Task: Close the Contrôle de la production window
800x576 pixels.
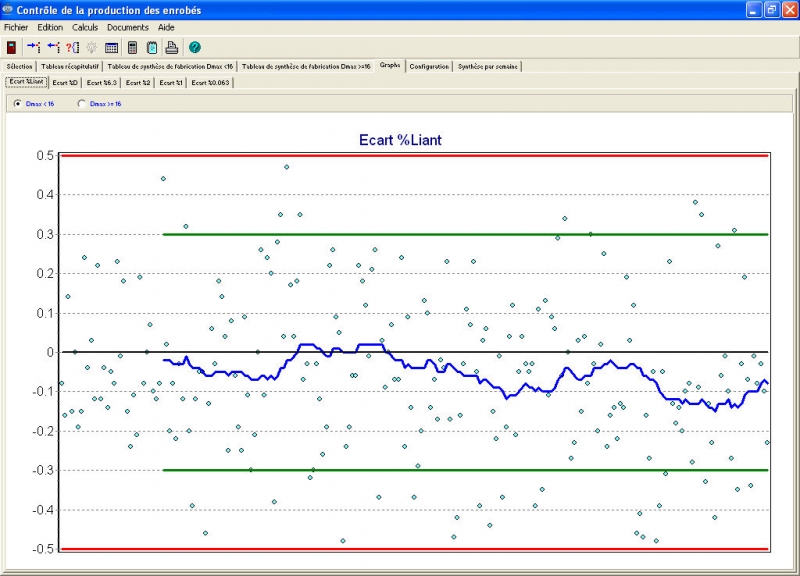Action: pos(790,10)
